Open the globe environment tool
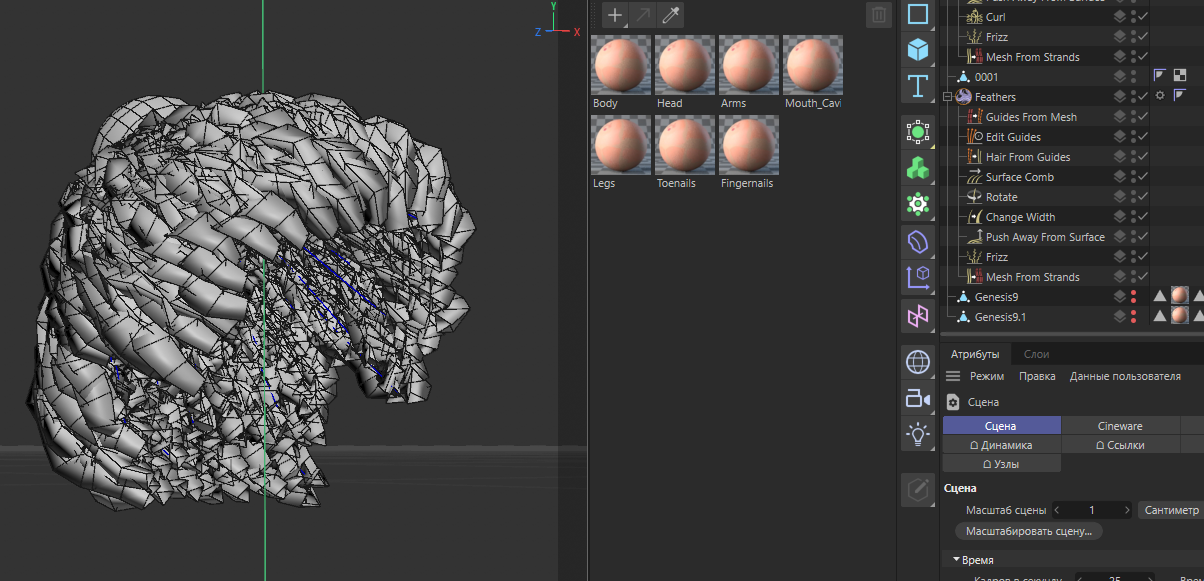Image resolution: width=1204 pixels, height=581 pixels. coord(917,361)
